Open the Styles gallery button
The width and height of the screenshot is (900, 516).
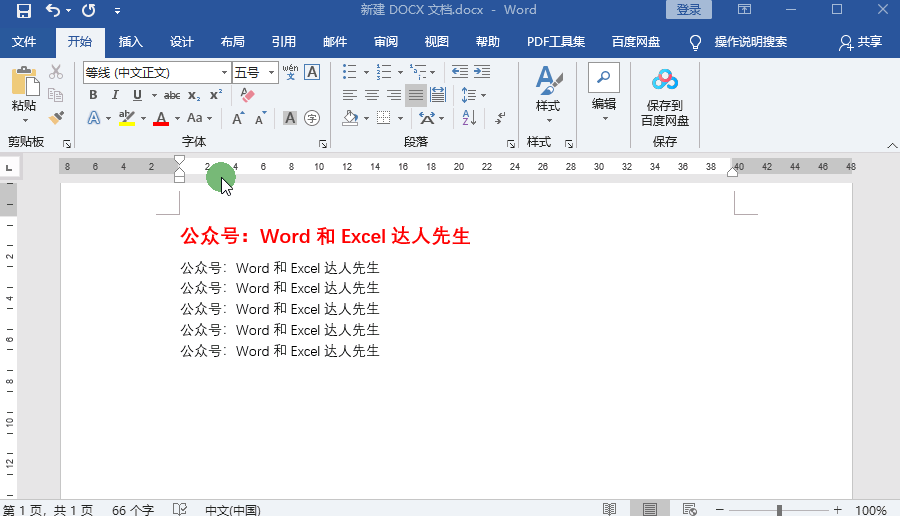tap(548, 94)
